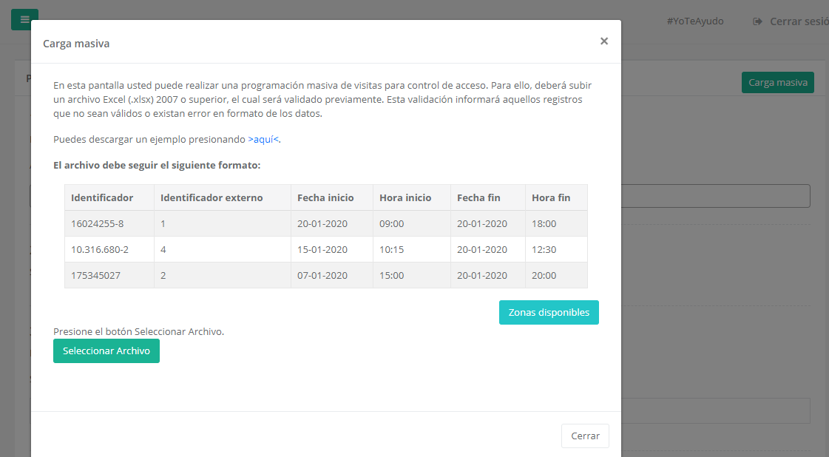Click the green hamburger menu icon
Image resolution: width=829 pixels, height=457 pixels.
[24, 19]
